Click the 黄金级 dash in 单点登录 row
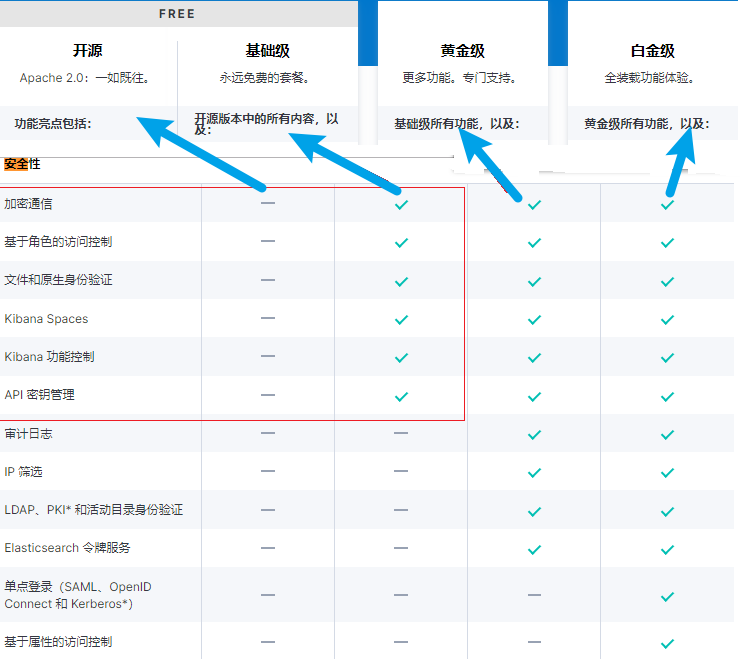741x659 pixels. [x=534, y=595]
